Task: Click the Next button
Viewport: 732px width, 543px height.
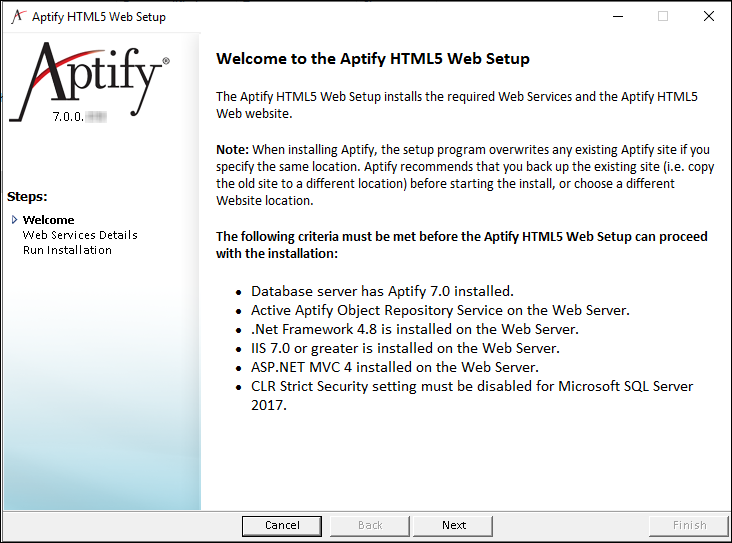Action: click(x=453, y=526)
